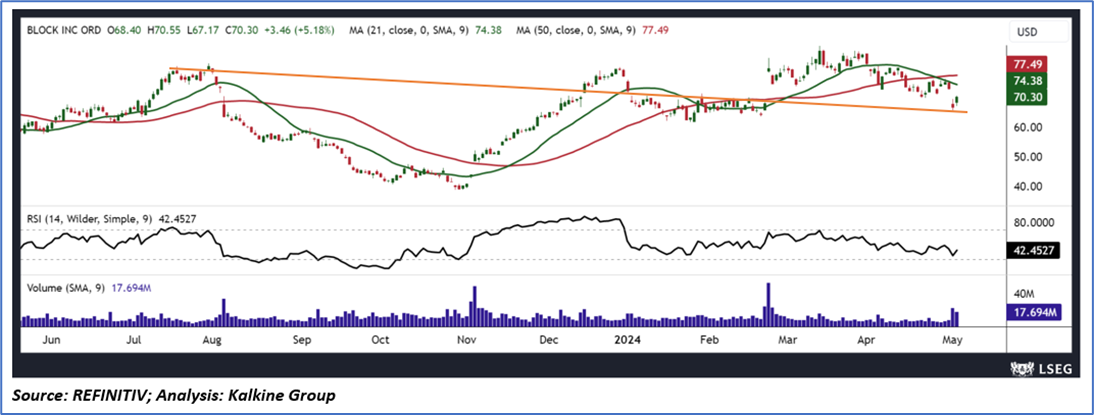Click the tallest volume bar near March
This screenshot has height=415, width=1094.
[x=768, y=304]
